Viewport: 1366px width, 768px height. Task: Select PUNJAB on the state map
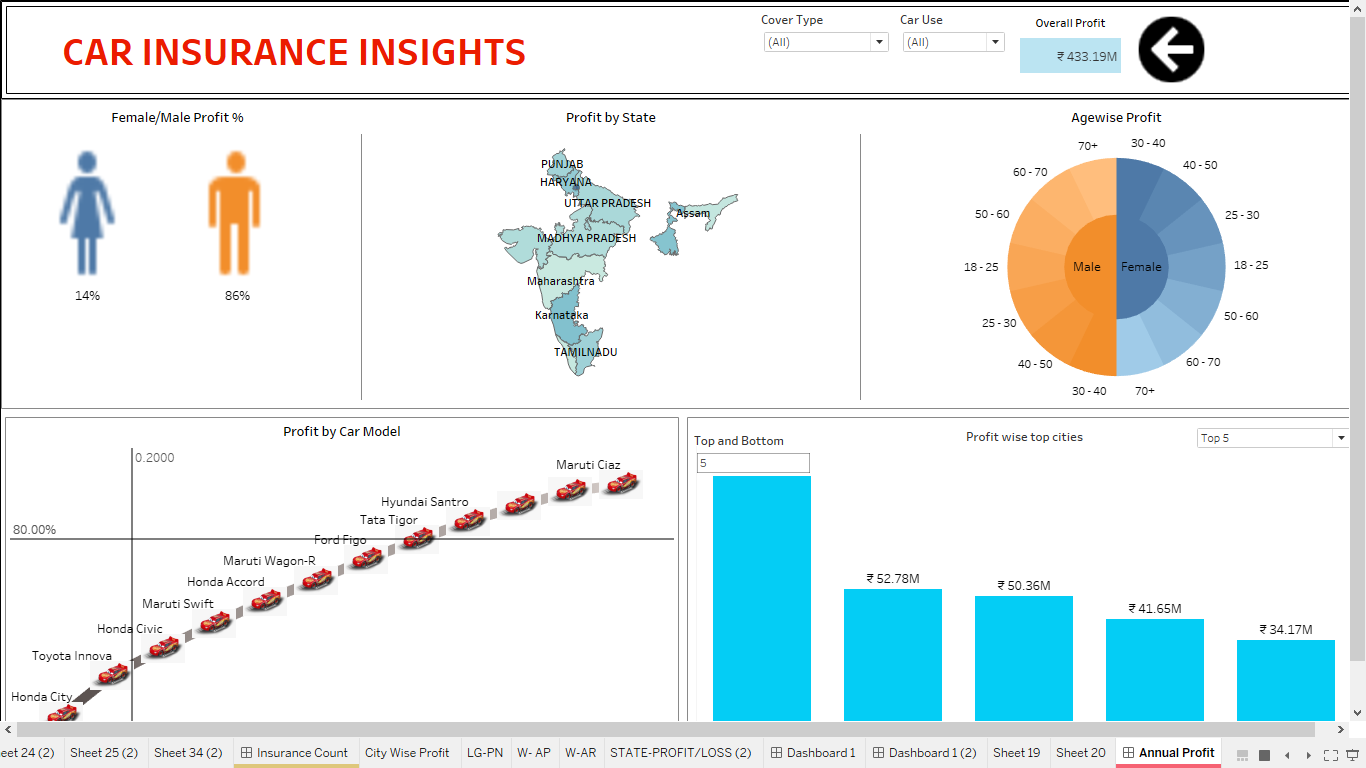[x=562, y=164]
